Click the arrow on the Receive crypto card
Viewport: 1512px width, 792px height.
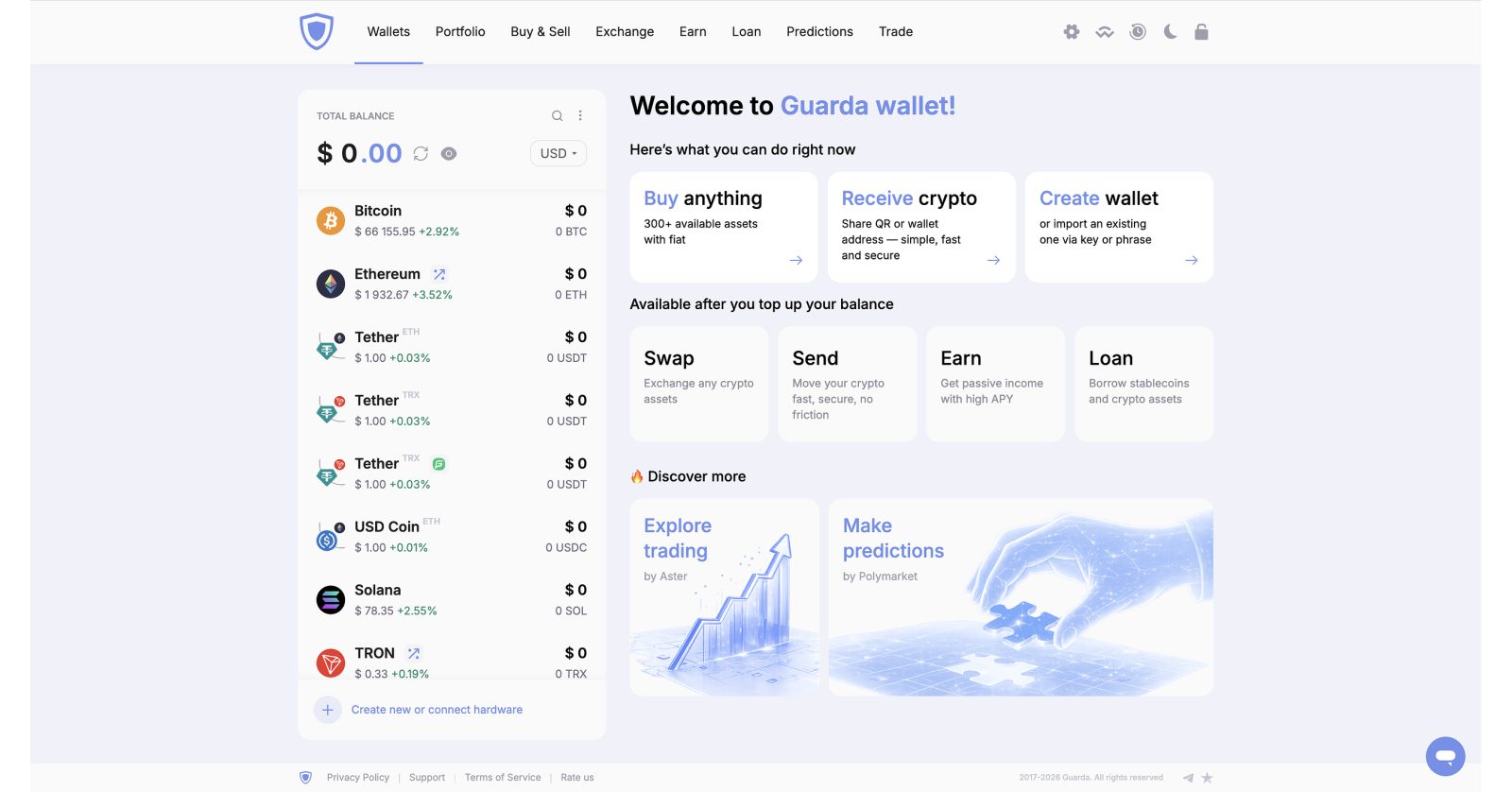(x=993, y=260)
